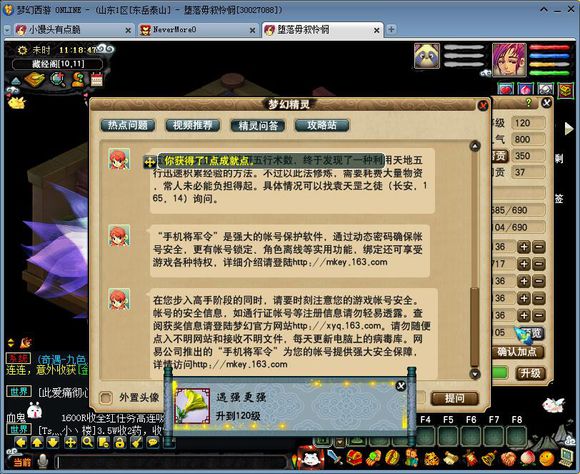Image resolution: width=580 pixels, height=474 pixels.
Task: Open the 攻略站 tab
Action: [x=322, y=125]
